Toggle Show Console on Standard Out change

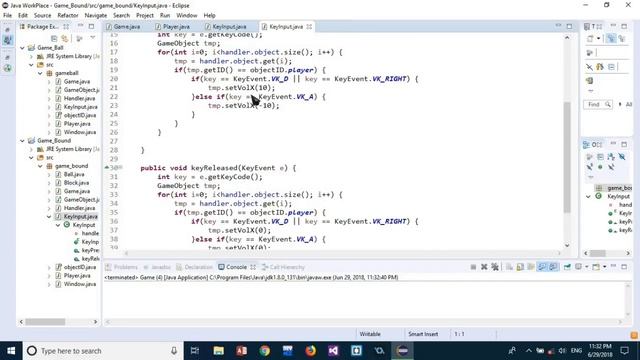pos(542,267)
